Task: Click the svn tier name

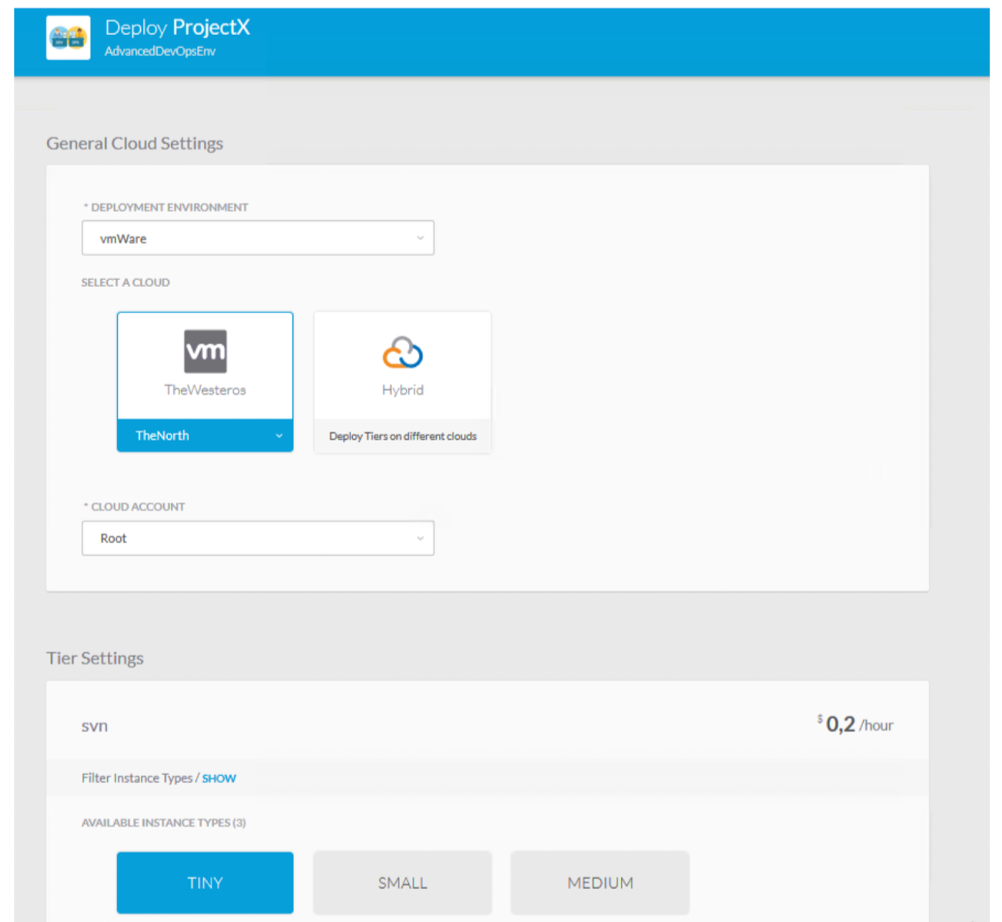Action: pos(95,726)
